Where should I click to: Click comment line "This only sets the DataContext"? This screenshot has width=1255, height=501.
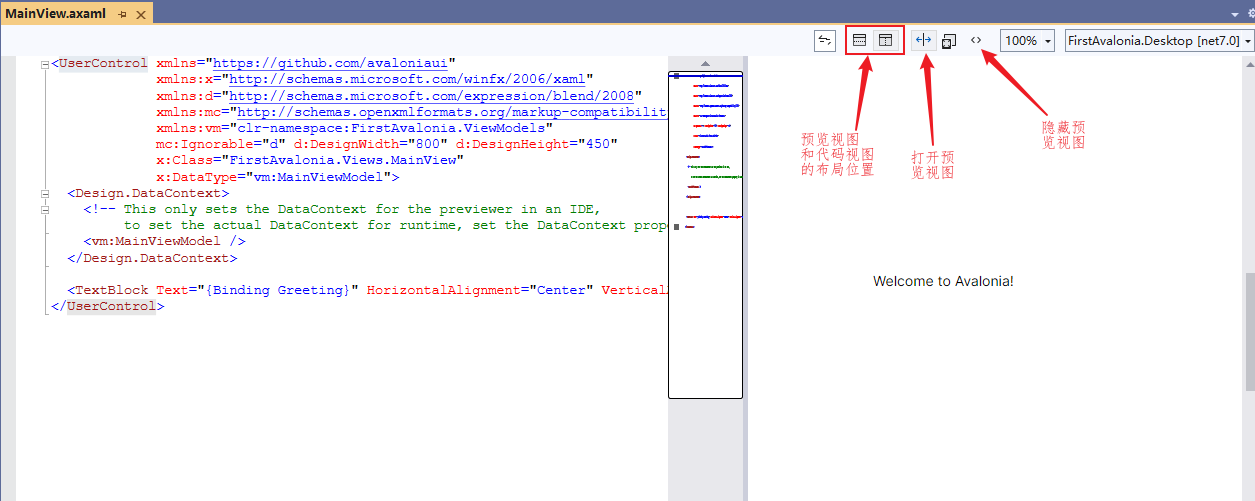342,209
